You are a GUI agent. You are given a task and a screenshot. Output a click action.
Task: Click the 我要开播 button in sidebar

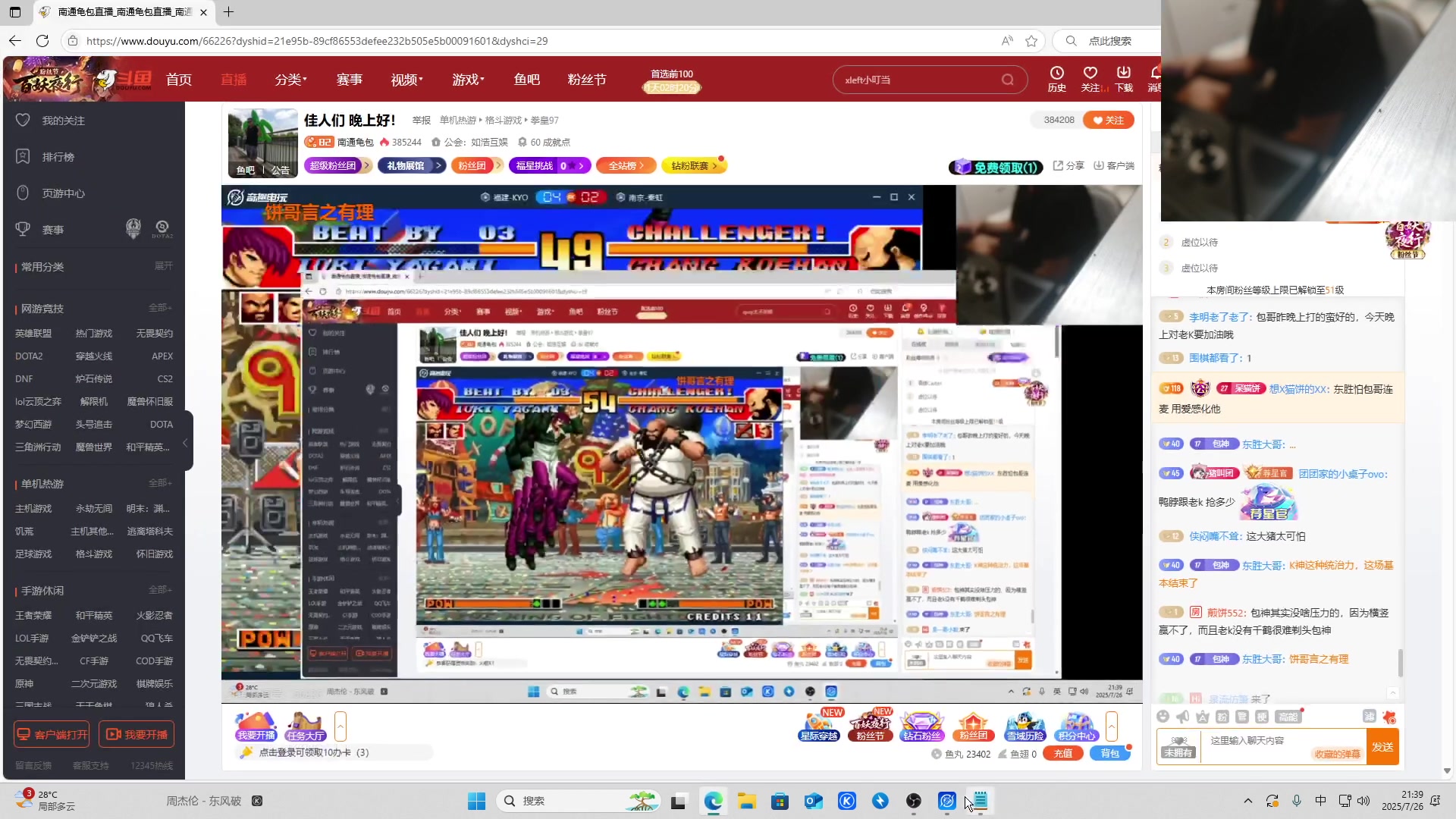pos(136,734)
